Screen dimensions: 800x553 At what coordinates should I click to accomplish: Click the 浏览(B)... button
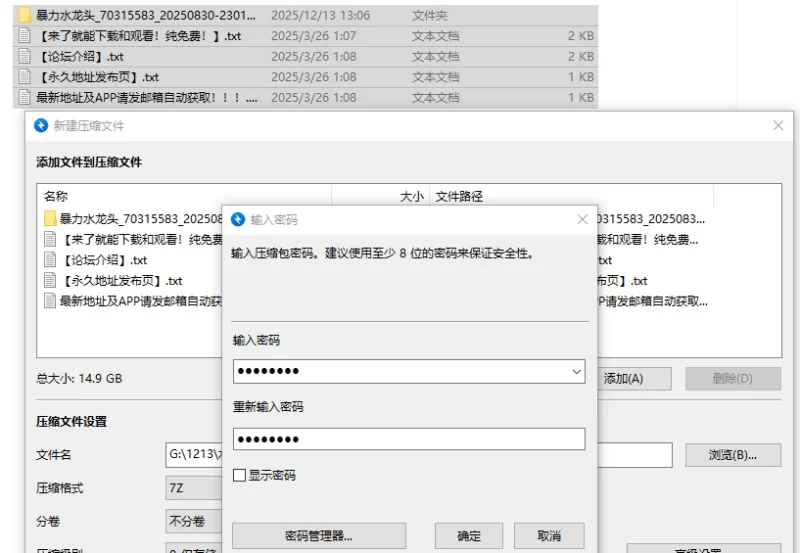(733, 455)
